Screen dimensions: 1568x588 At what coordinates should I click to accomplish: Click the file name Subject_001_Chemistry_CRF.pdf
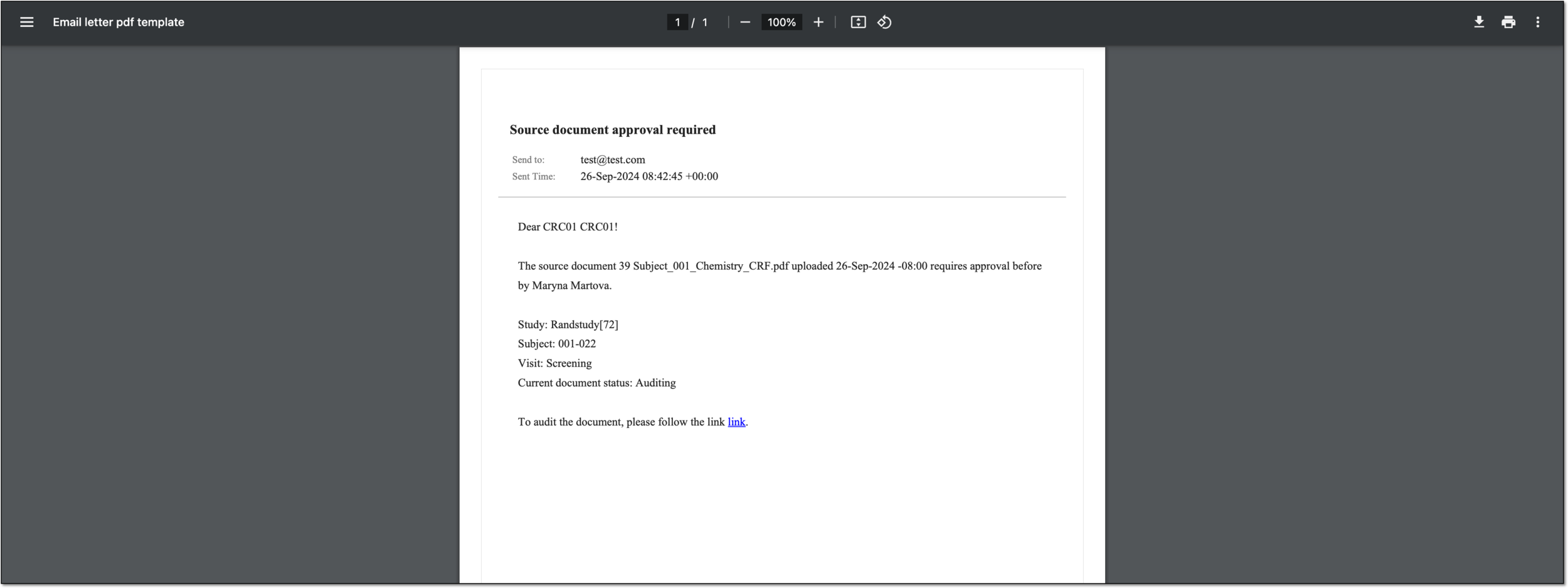pos(711,266)
